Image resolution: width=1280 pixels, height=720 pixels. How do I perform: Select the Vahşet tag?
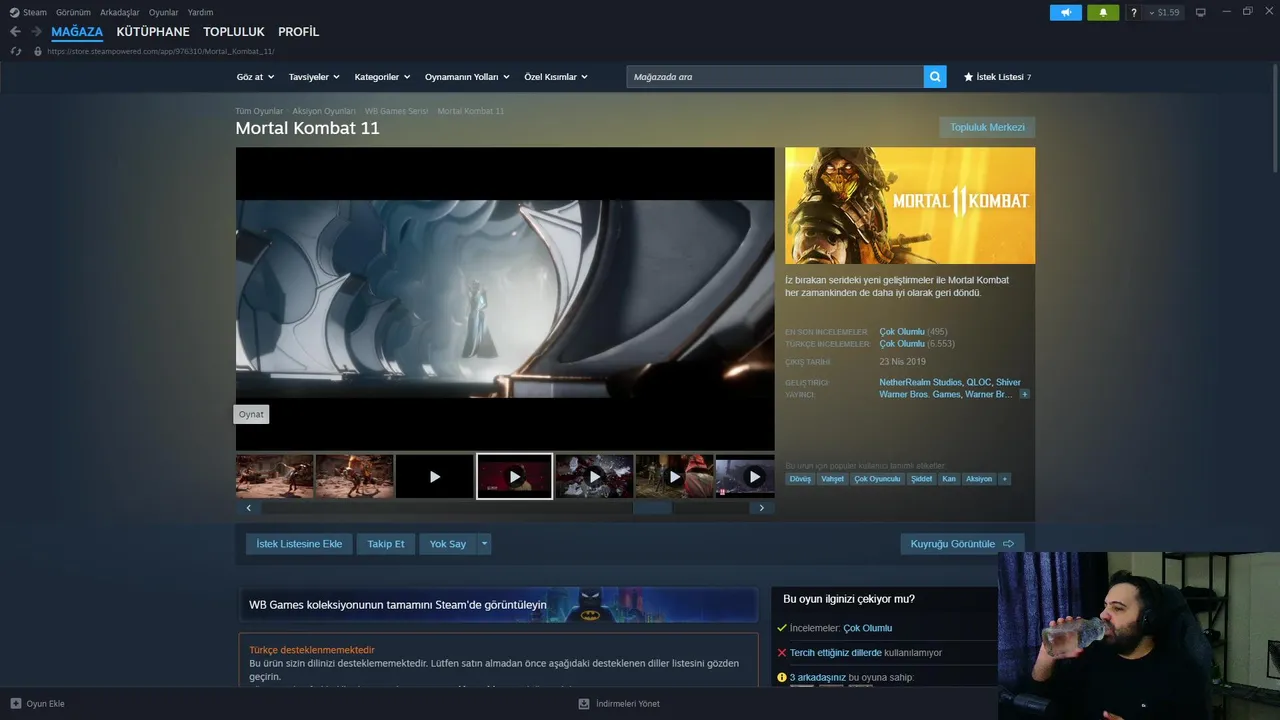(832, 479)
